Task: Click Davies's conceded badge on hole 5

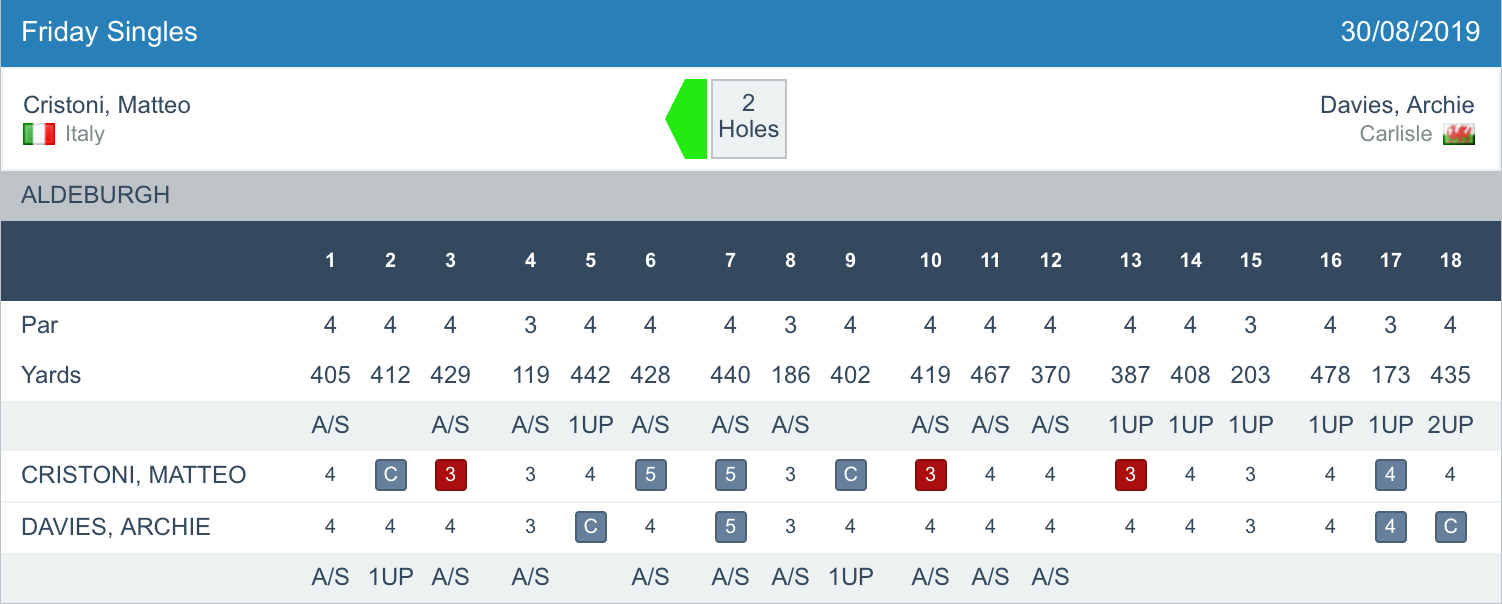Action: pos(590,527)
